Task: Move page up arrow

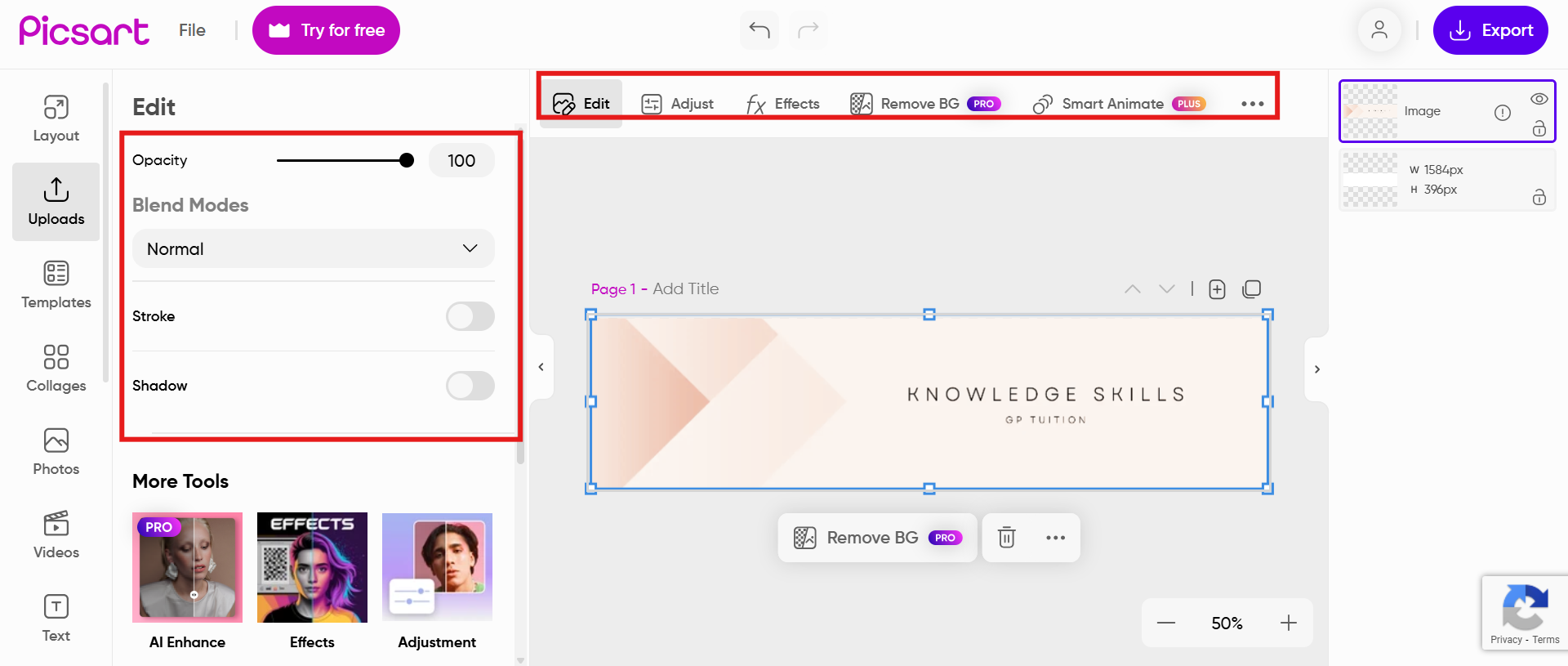Action: point(1133,289)
